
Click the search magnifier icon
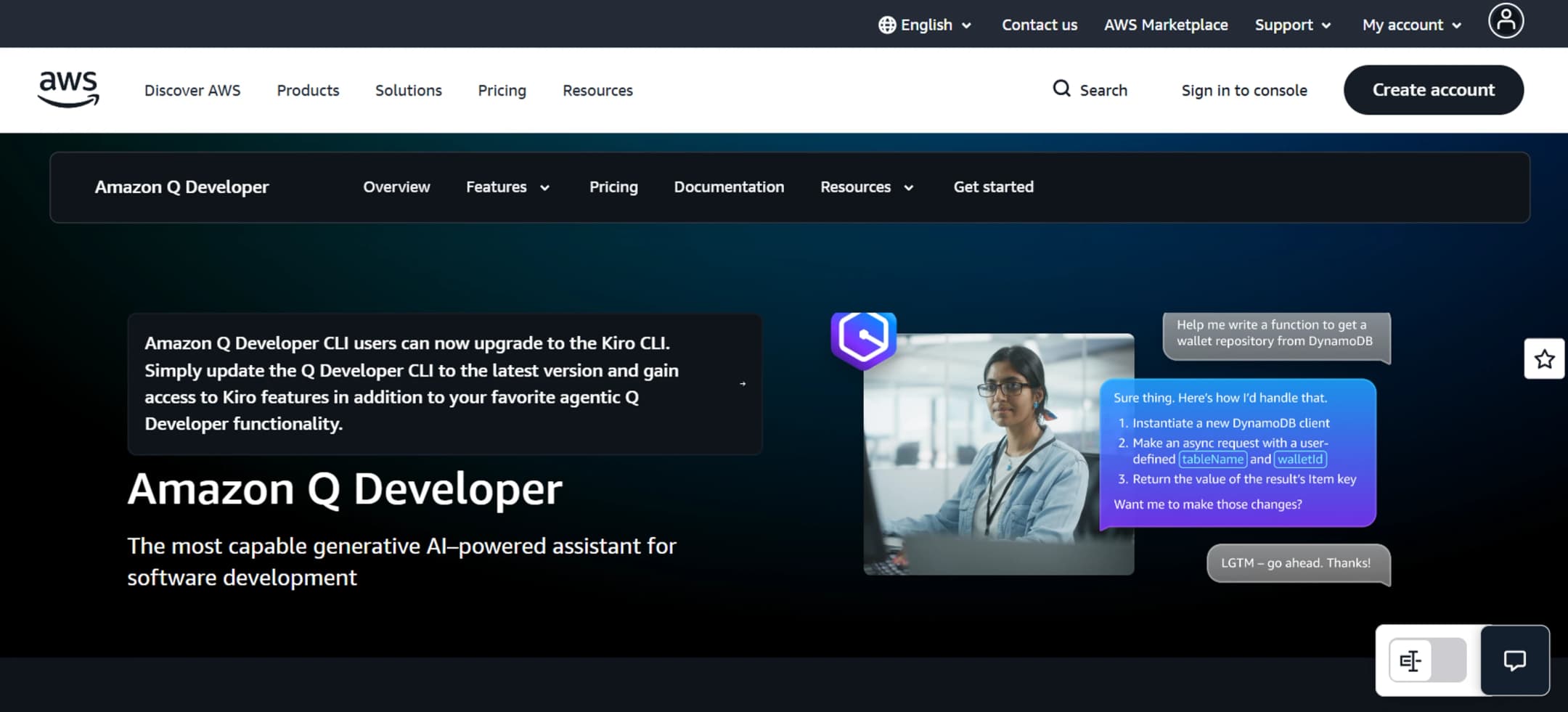1061,89
